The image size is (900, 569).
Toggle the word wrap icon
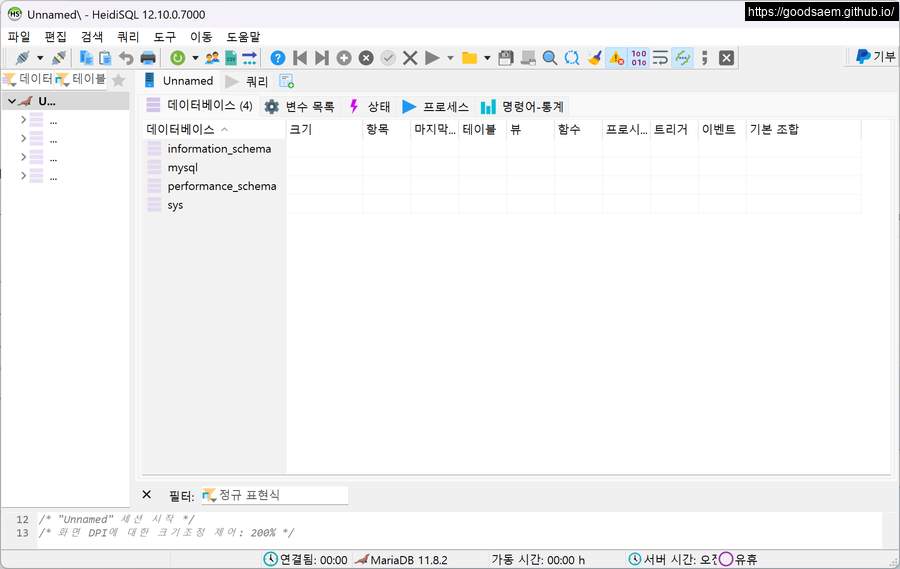tap(661, 58)
